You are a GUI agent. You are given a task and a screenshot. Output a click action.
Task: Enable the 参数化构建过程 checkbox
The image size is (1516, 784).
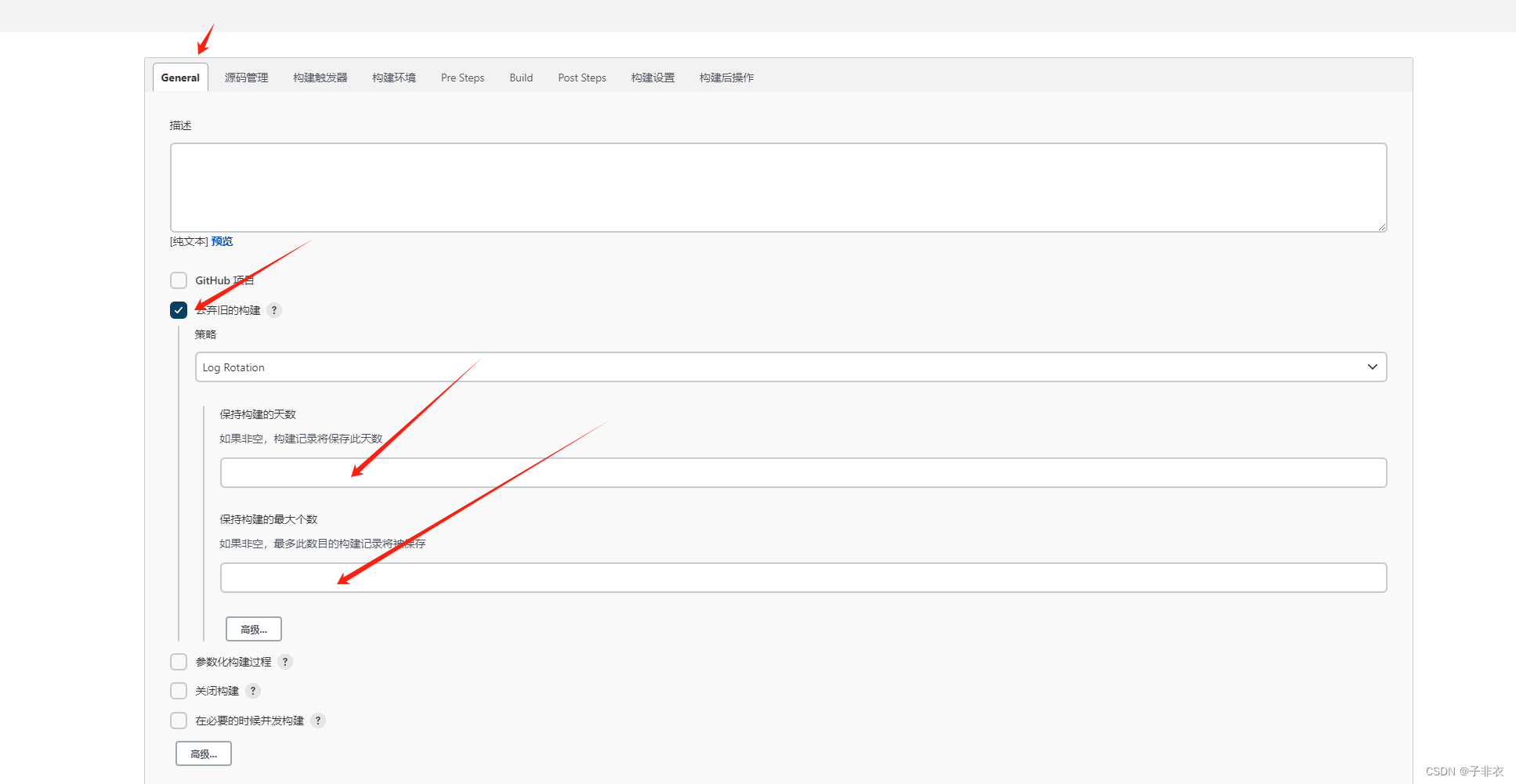[179, 662]
